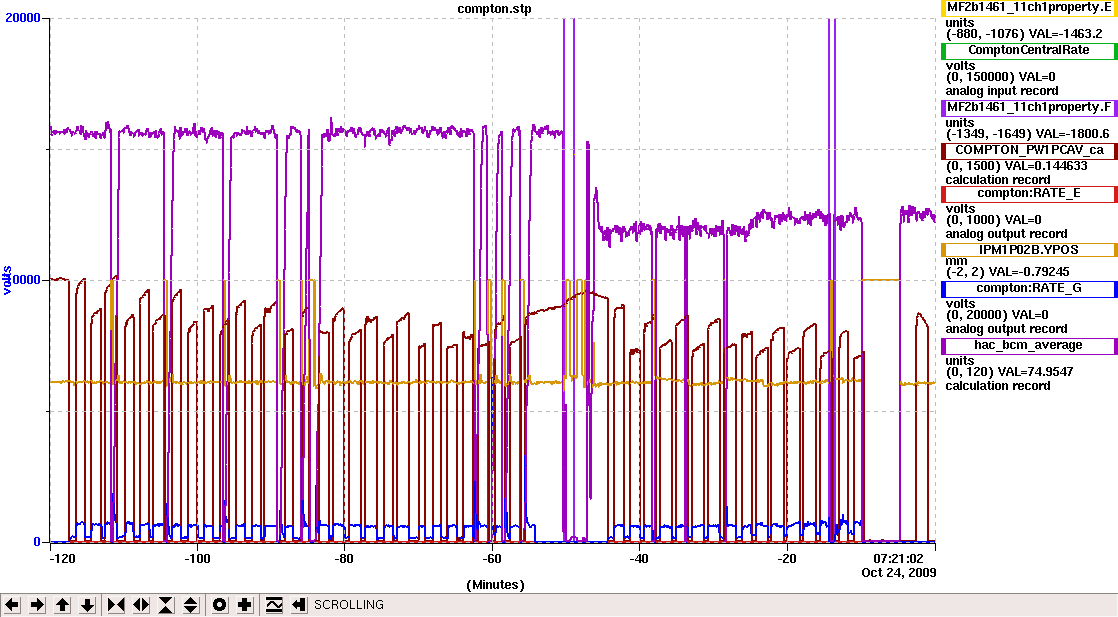Select the ComptonCentralRate curve legend
This screenshot has height=617, width=1118.
click(1029, 51)
